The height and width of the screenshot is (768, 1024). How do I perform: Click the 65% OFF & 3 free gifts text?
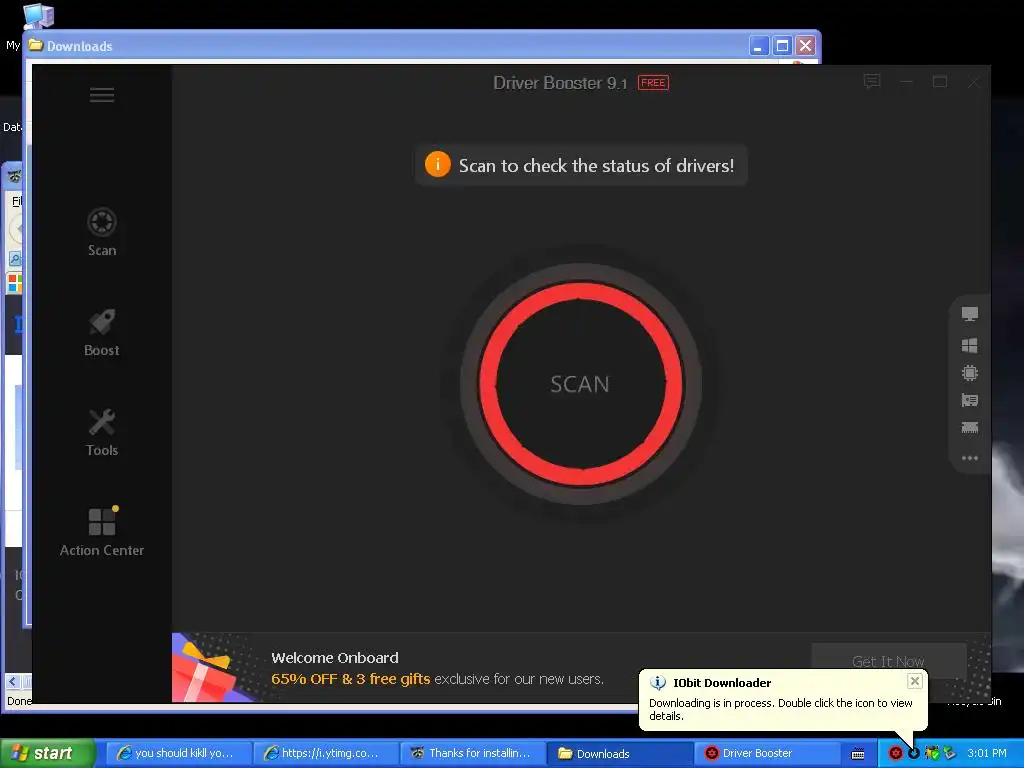(351, 679)
